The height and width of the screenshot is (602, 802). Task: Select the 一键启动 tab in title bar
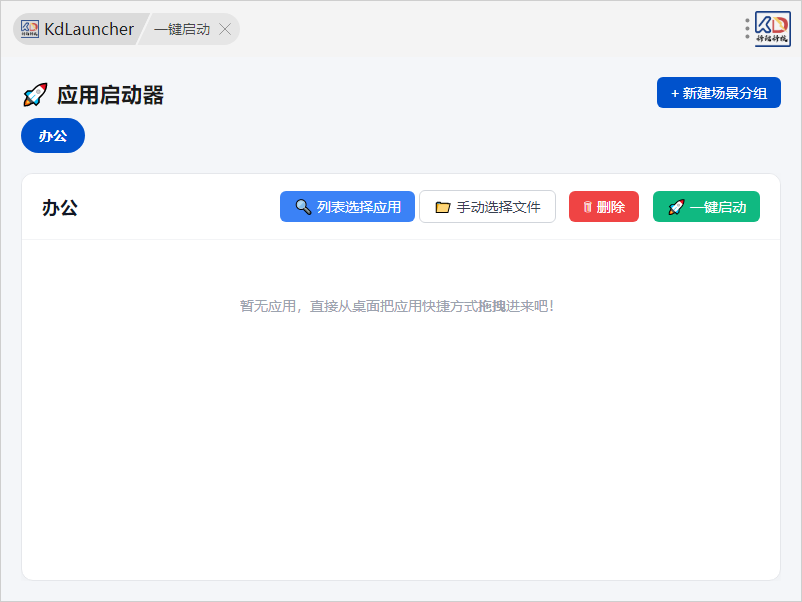[x=182, y=29]
